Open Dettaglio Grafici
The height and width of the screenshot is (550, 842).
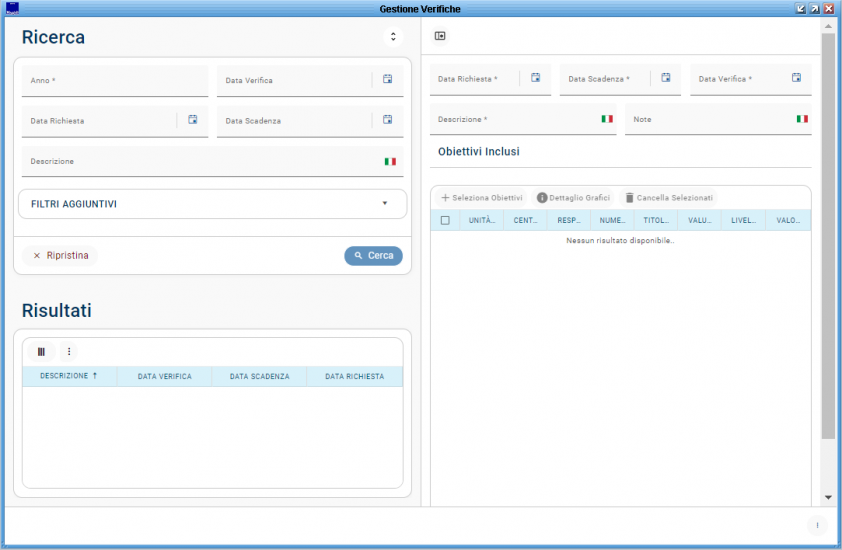pos(574,198)
